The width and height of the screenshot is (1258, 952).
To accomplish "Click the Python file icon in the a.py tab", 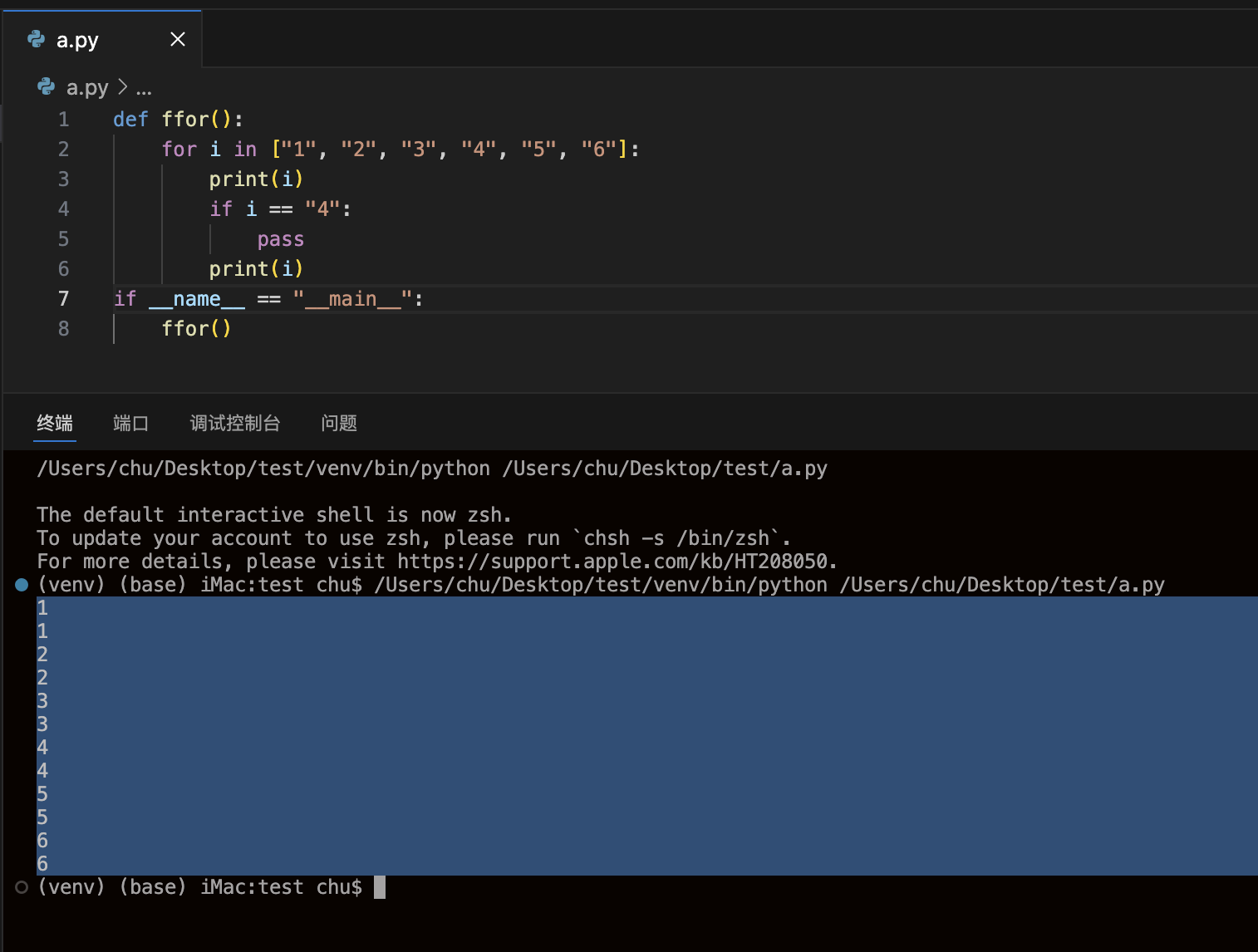I will click(36, 39).
